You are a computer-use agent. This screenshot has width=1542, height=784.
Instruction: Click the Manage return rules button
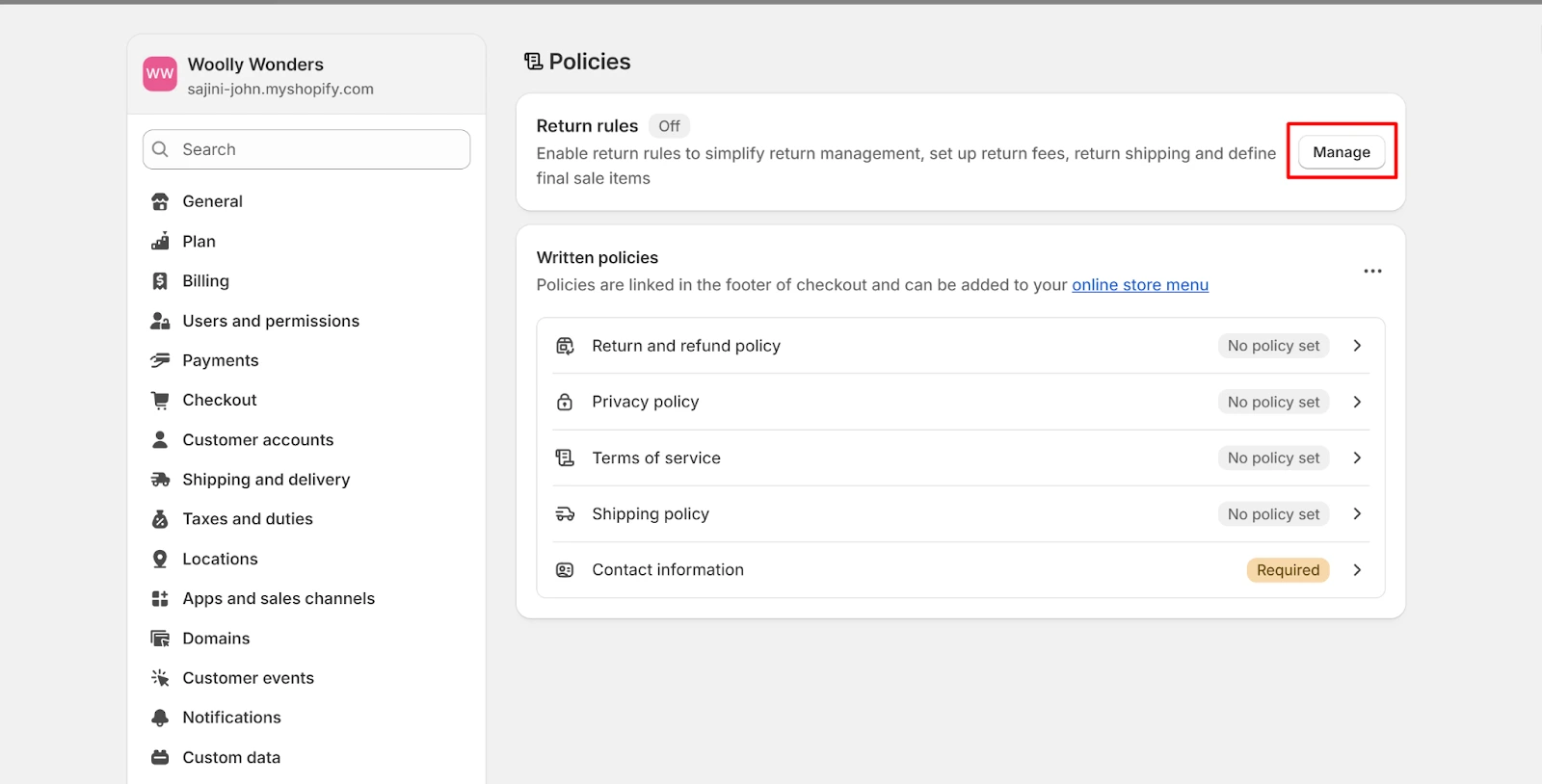pos(1342,152)
